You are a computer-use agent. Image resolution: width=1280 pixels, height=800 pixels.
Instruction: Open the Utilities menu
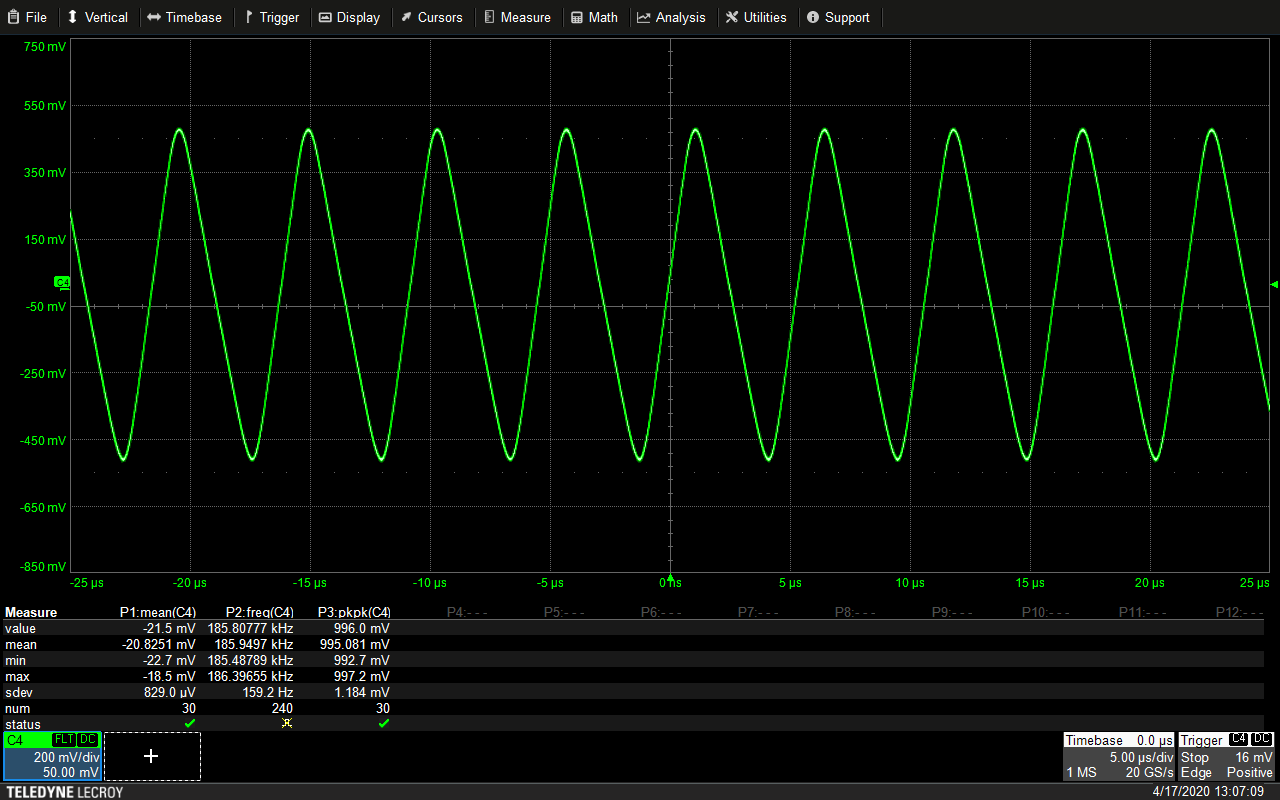point(756,17)
